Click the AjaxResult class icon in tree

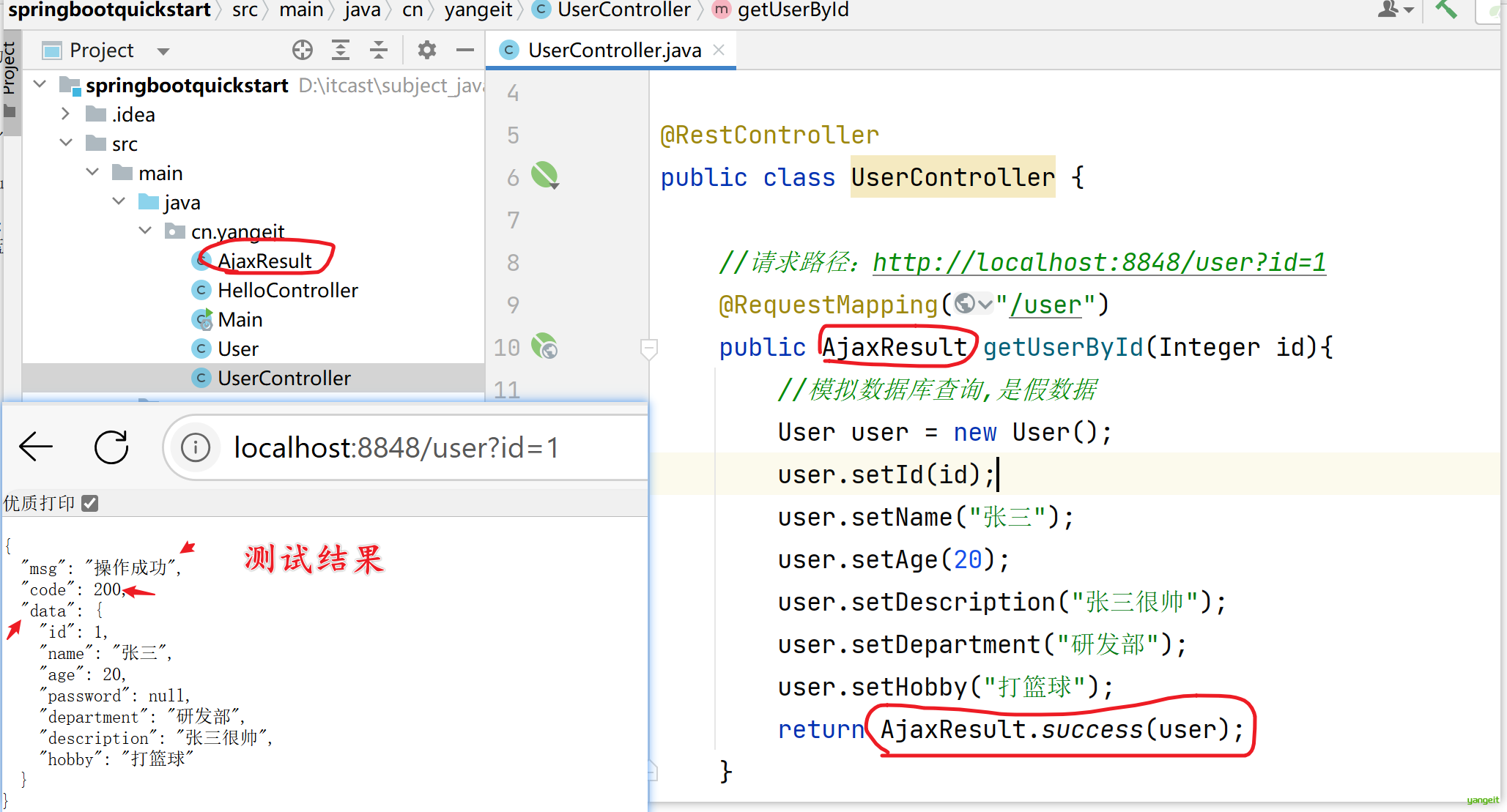tap(201, 261)
